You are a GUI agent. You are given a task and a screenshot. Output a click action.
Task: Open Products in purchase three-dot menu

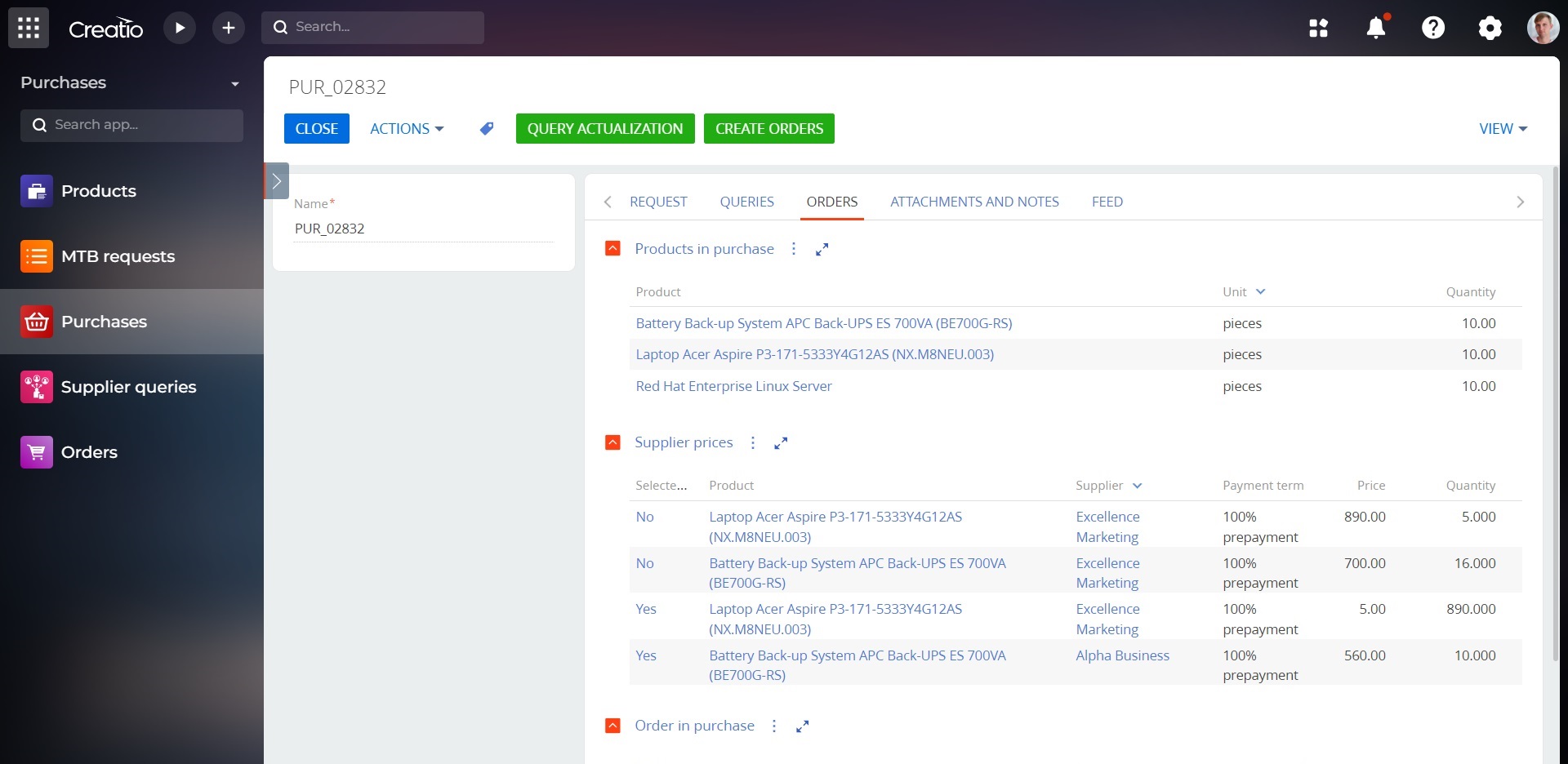(794, 249)
